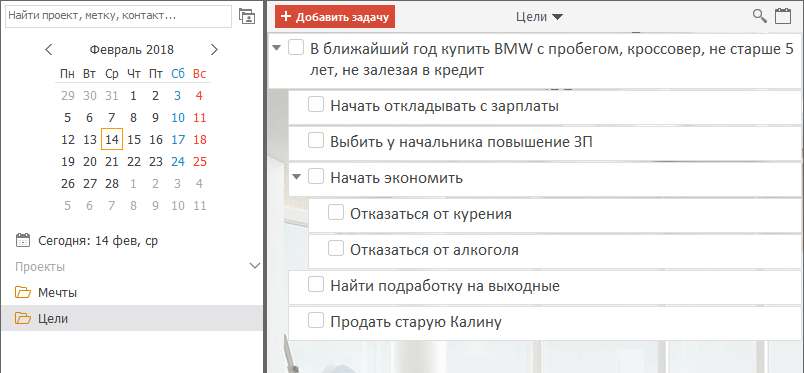The image size is (804, 373).
Task: Go to previous month arrow
Action: [49, 50]
